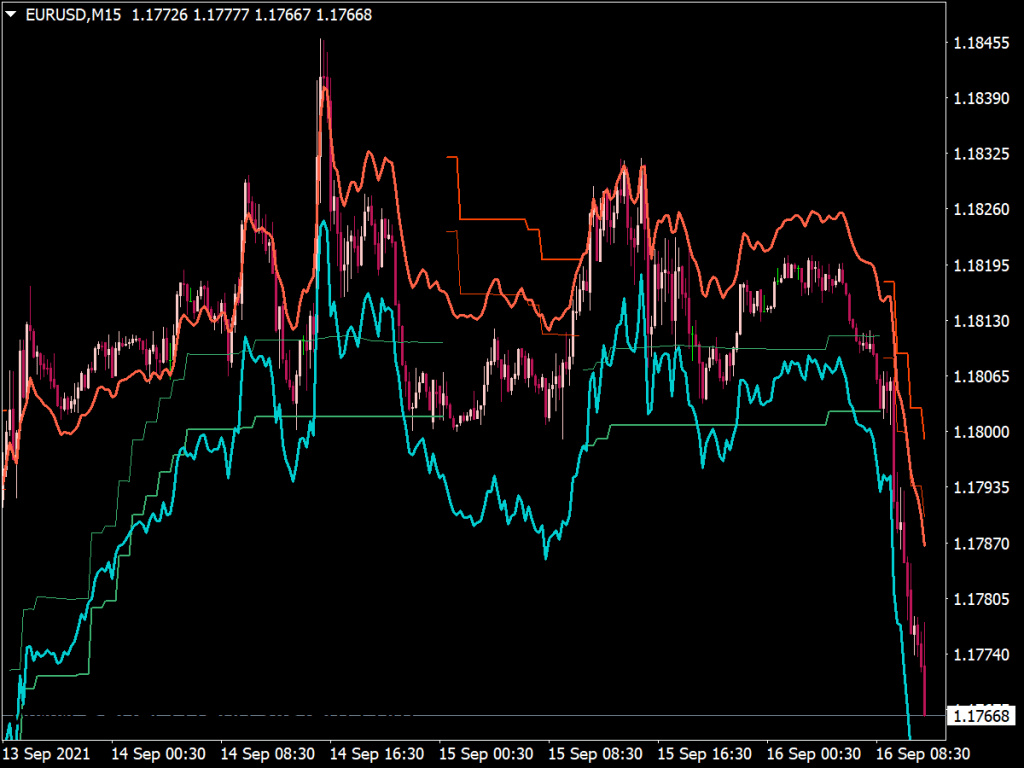The width and height of the screenshot is (1024, 768).
Task: Click the 15 Sep 00:30 time label
Action: [x=486, y=754]
